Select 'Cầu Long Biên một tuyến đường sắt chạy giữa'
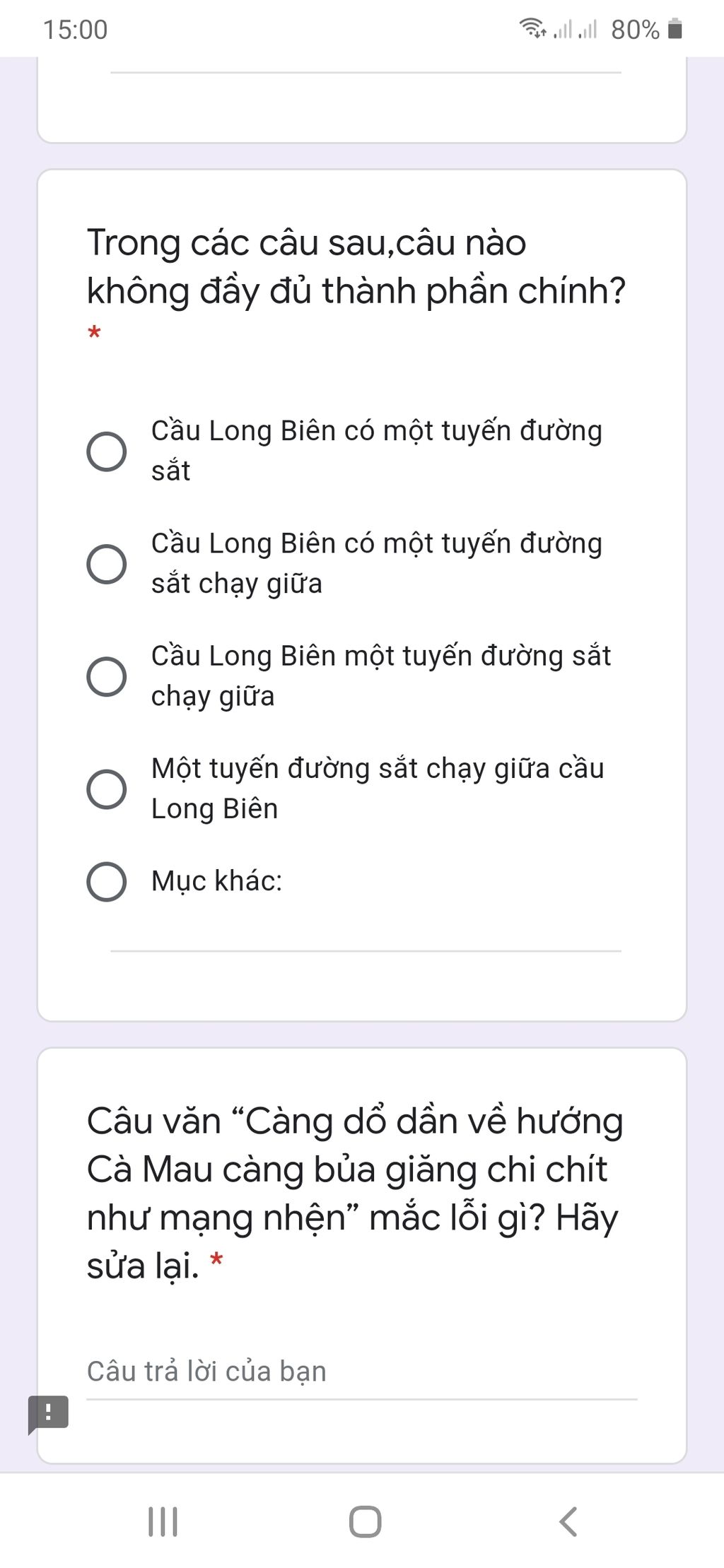This screenshot has width=724, height=1568. (107, 676)
